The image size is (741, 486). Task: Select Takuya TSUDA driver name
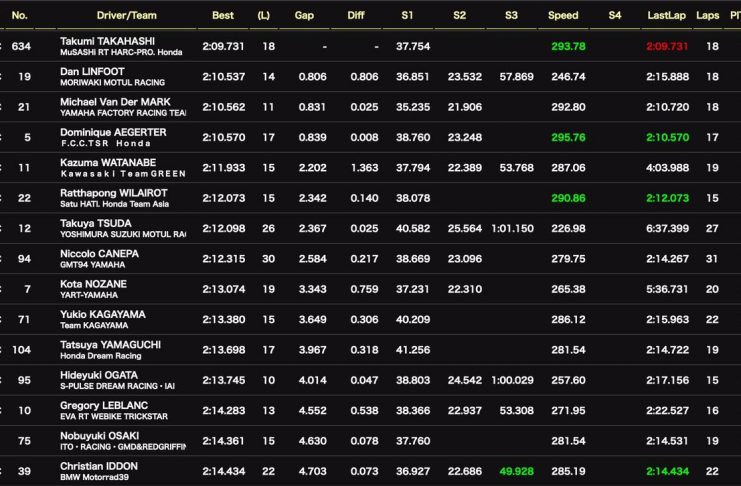click(x=96, y=223)
